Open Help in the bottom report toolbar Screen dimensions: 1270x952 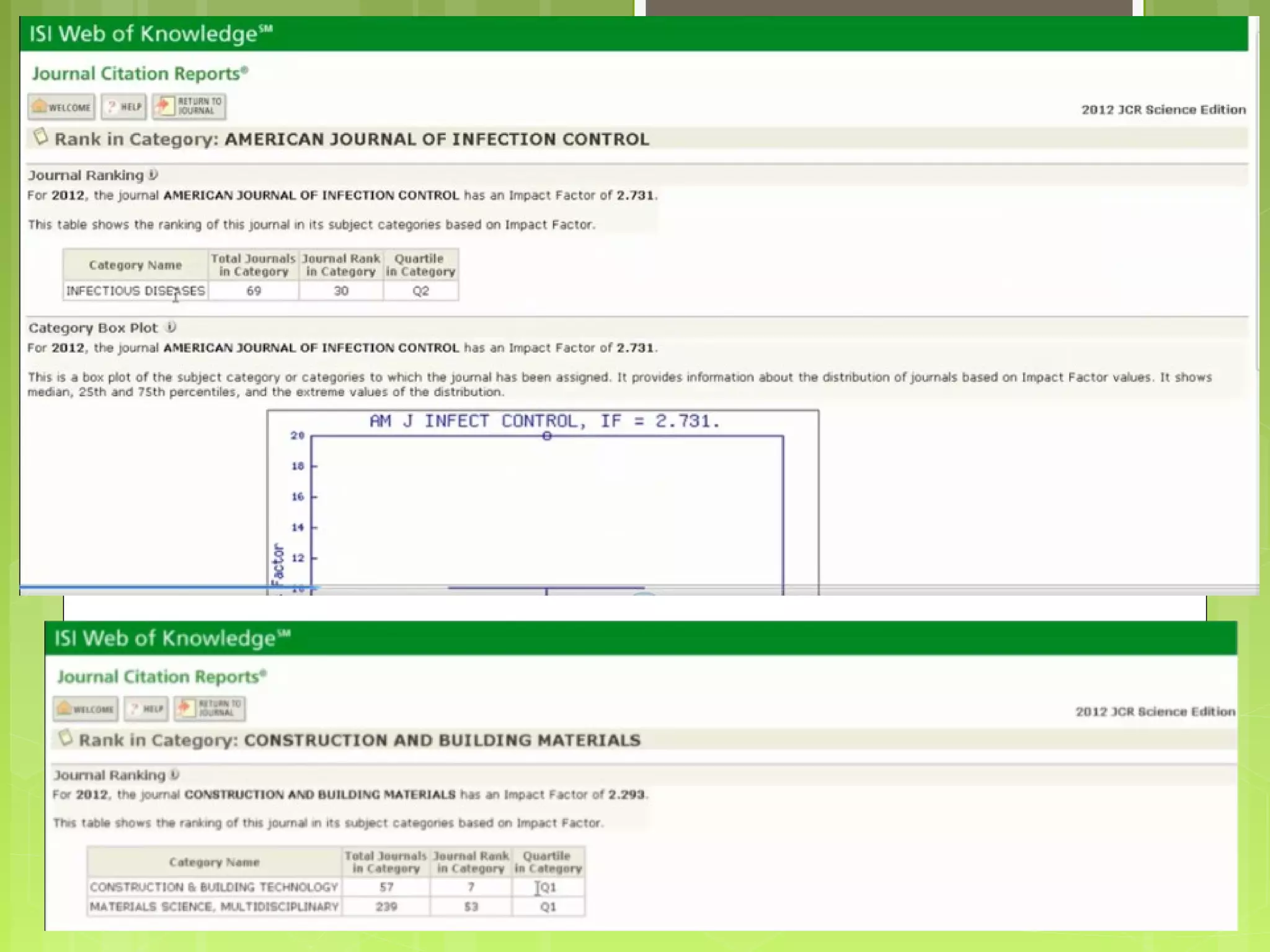click(146, 708)
